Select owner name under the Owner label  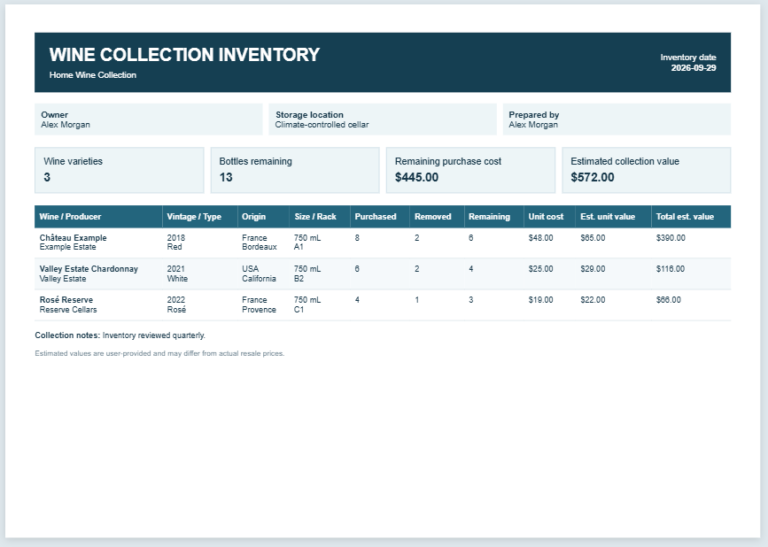pos(65,125)
